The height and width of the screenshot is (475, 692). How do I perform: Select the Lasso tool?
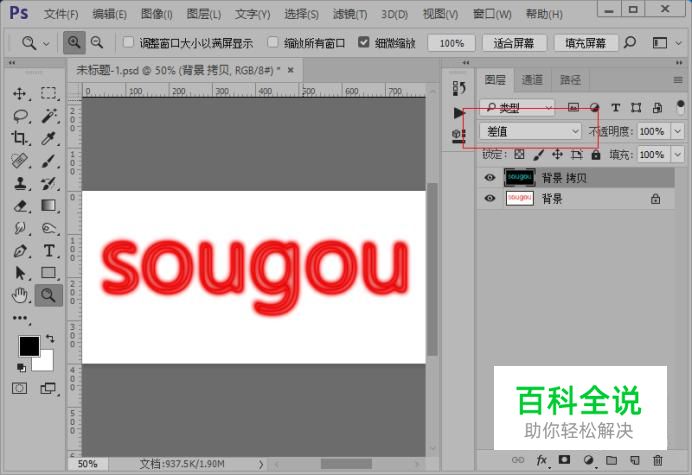(x=20, y=116)
